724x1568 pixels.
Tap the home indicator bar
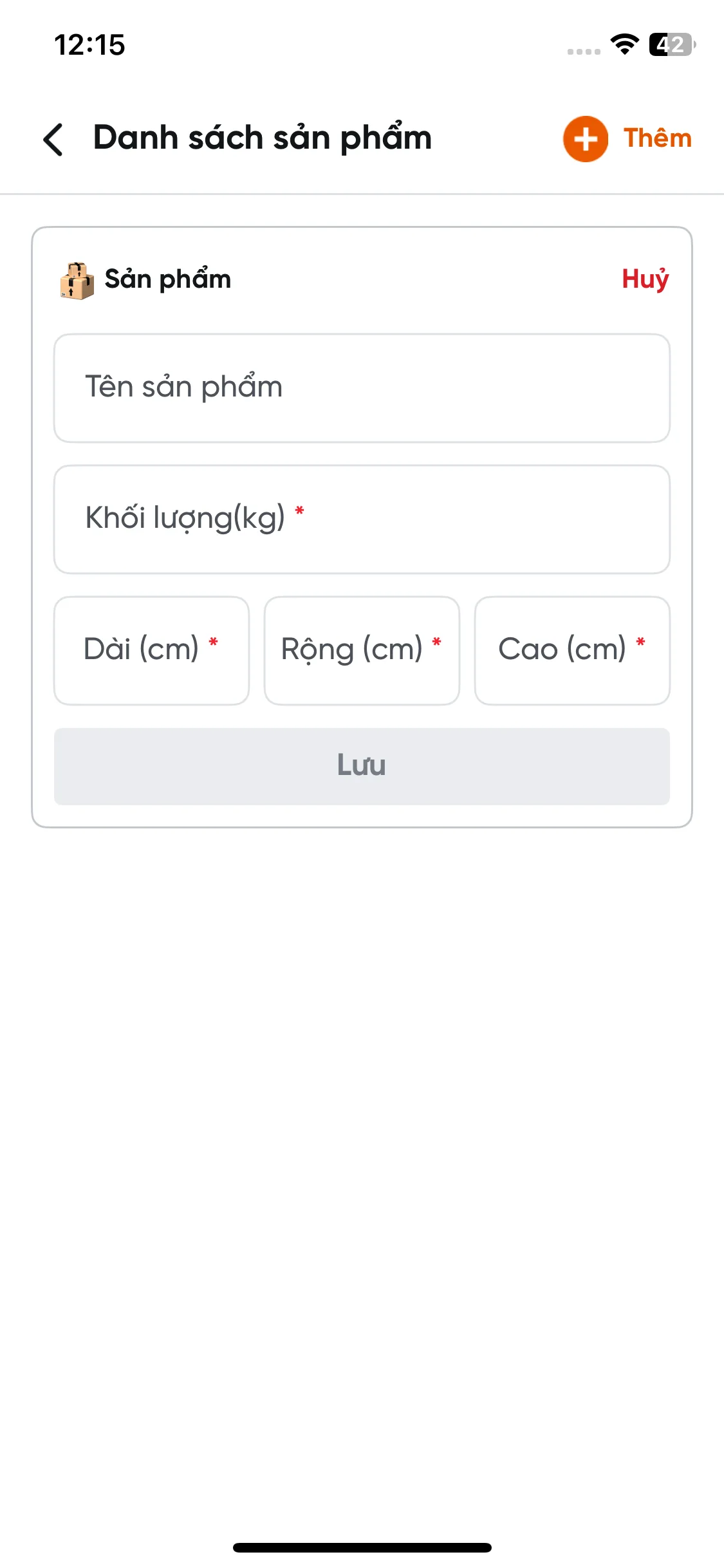362,1547
